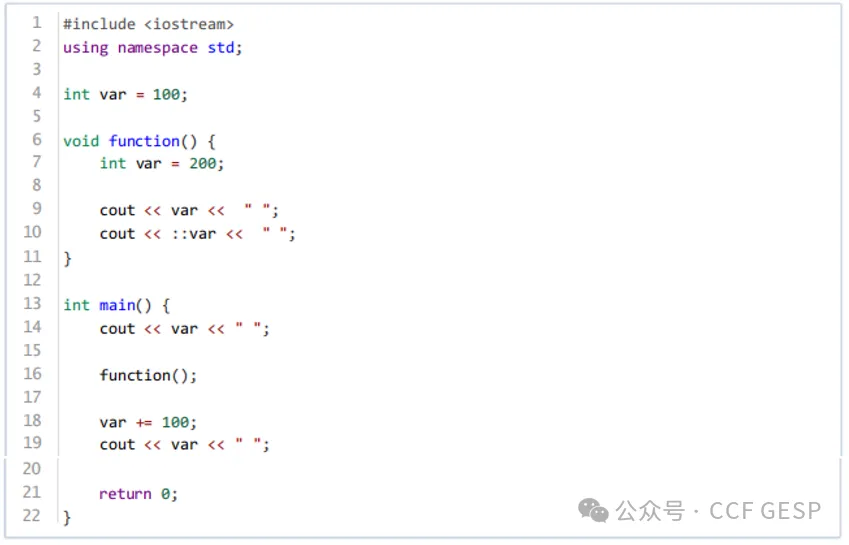This screenshot has height=545, width=849.
Task: Click 'int var = 100;' global declaration
Action: click(125, 95)
